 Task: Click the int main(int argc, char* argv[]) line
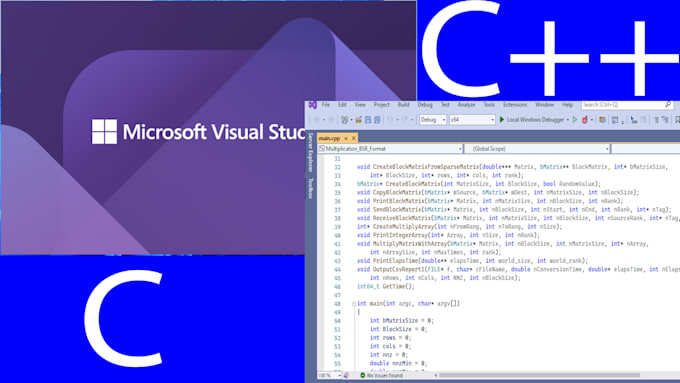click(x=408, y=304)
